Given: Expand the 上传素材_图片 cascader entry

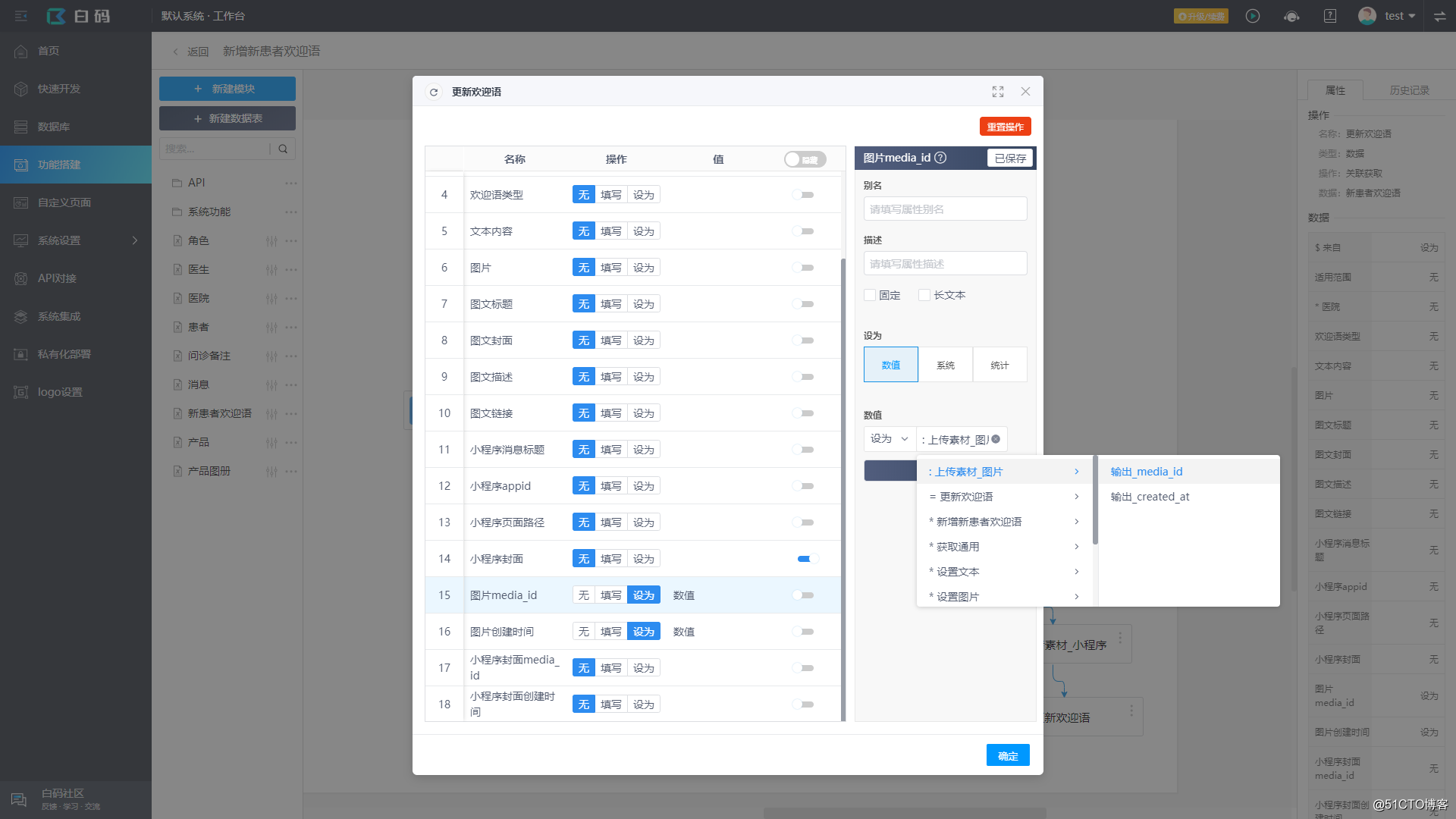Looking at the screenshot, I should 1005,472.
